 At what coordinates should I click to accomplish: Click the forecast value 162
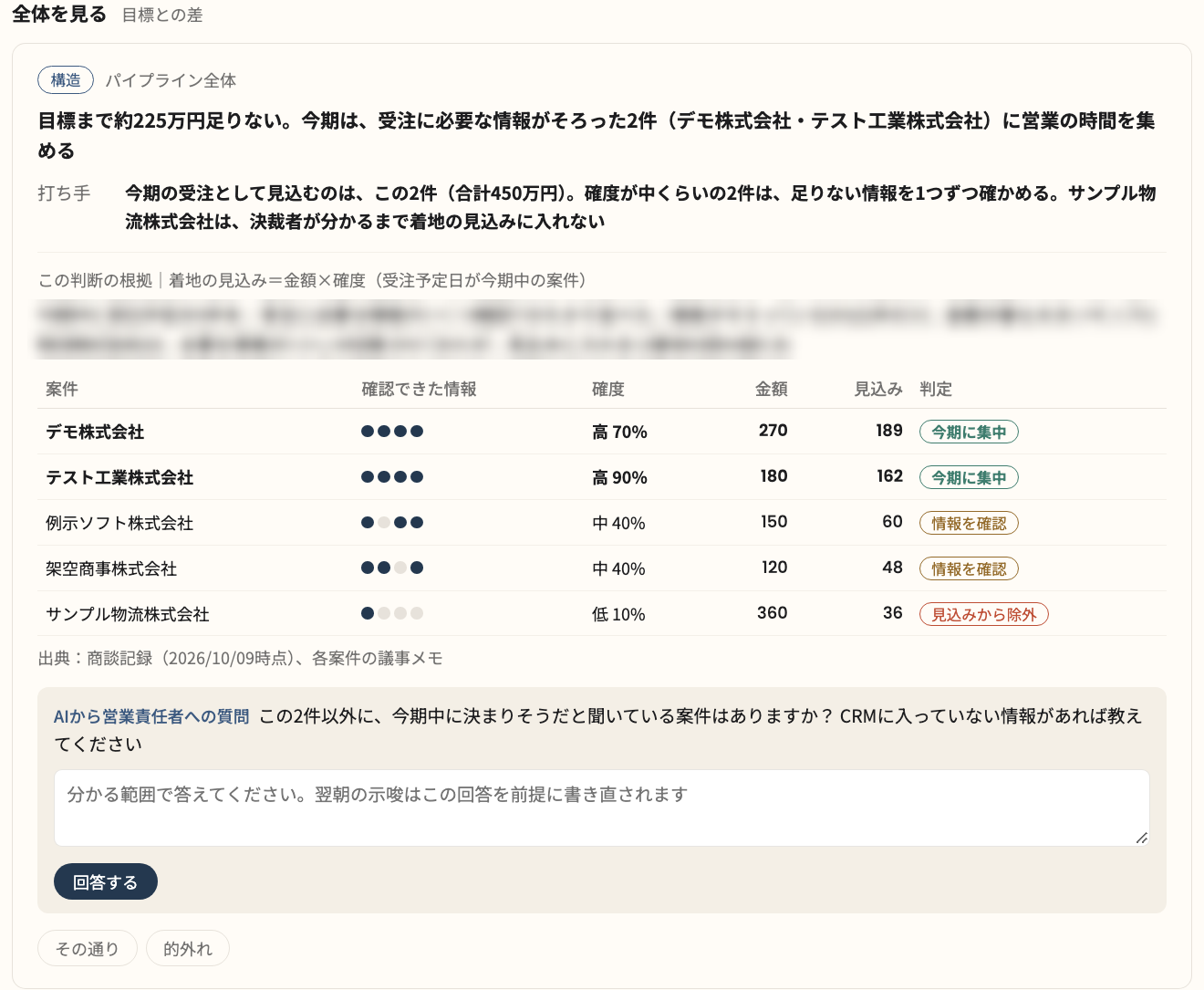(889, 476)
